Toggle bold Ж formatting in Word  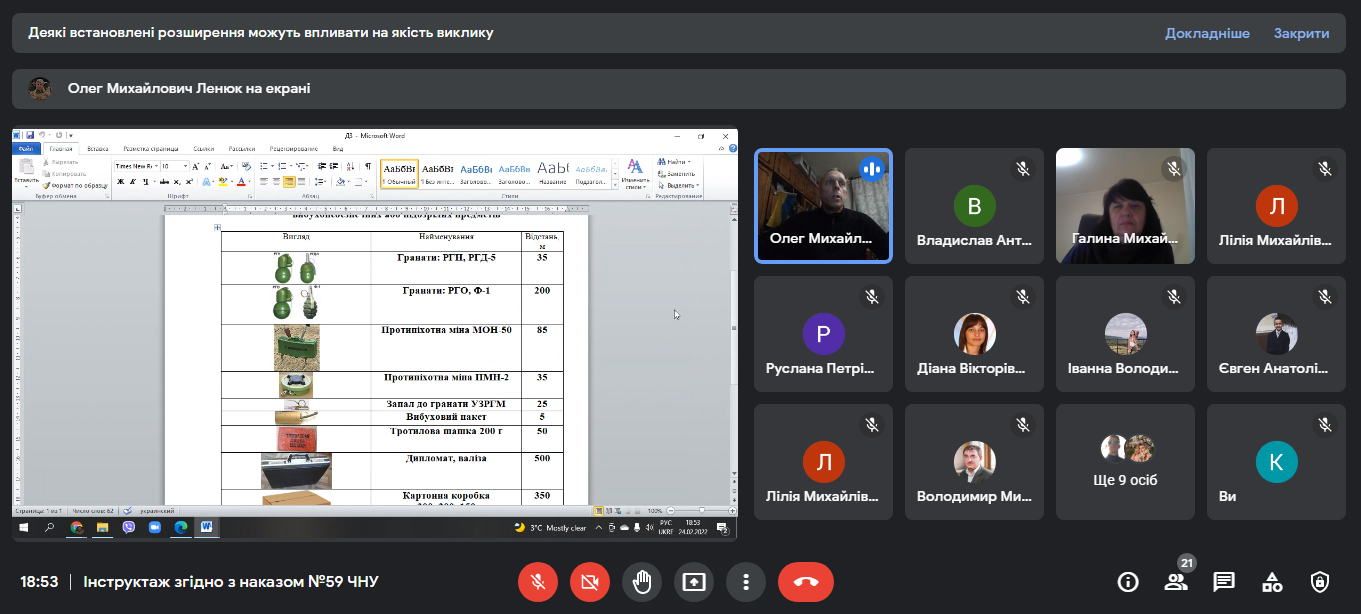pos(120,182)
